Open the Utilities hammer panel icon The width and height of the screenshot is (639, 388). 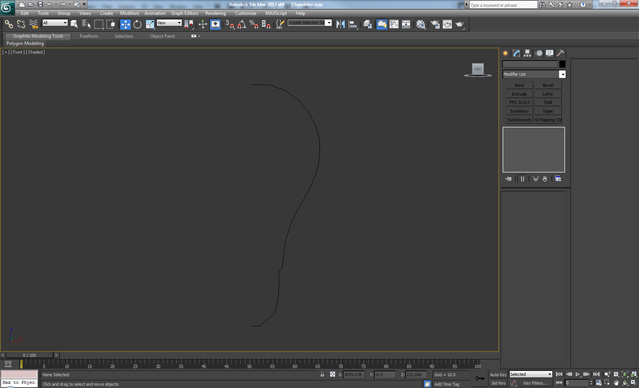pyautogui.click(x=560, y=53)
